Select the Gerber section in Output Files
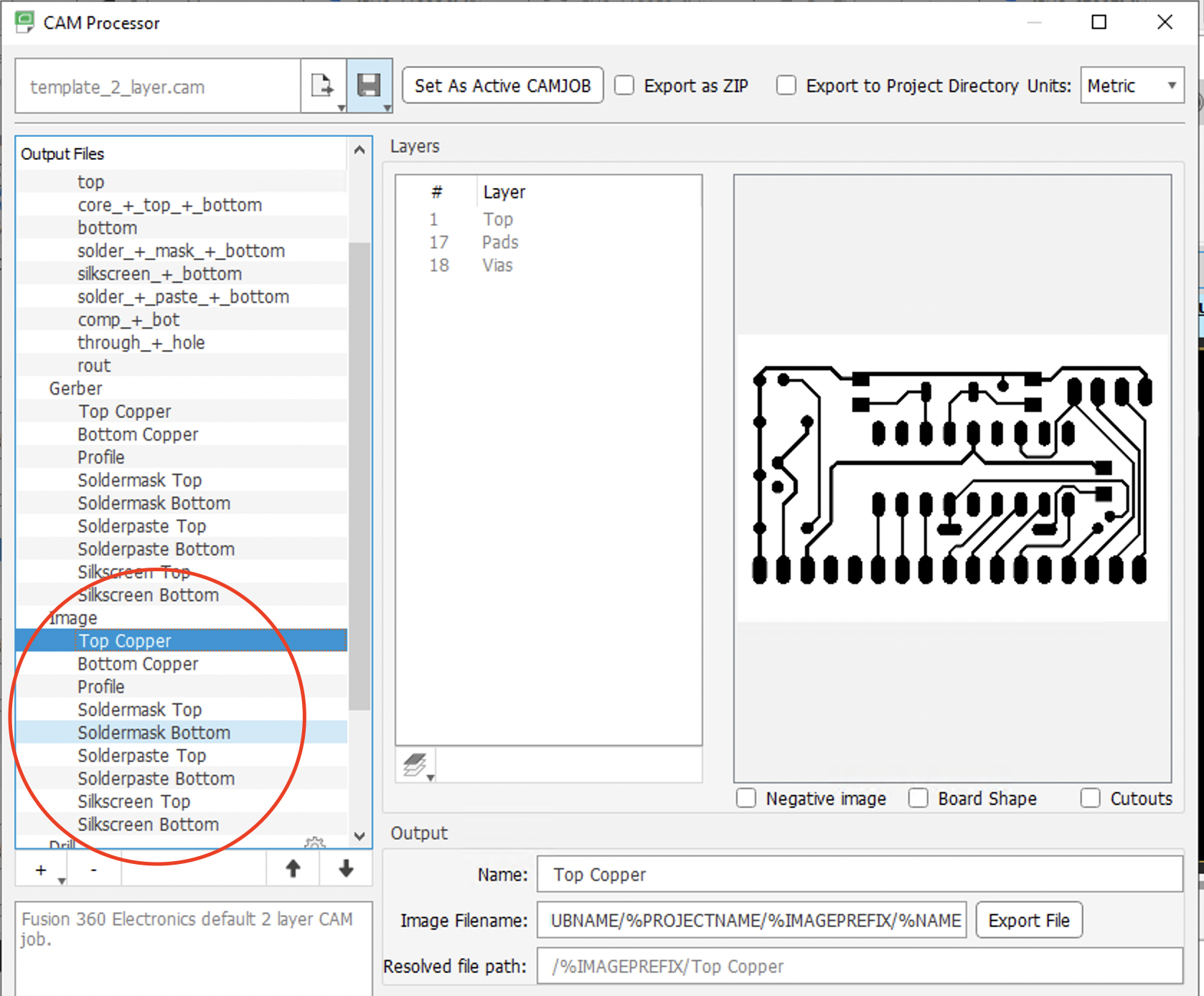The image size is (1204, 996). [75, 388]
